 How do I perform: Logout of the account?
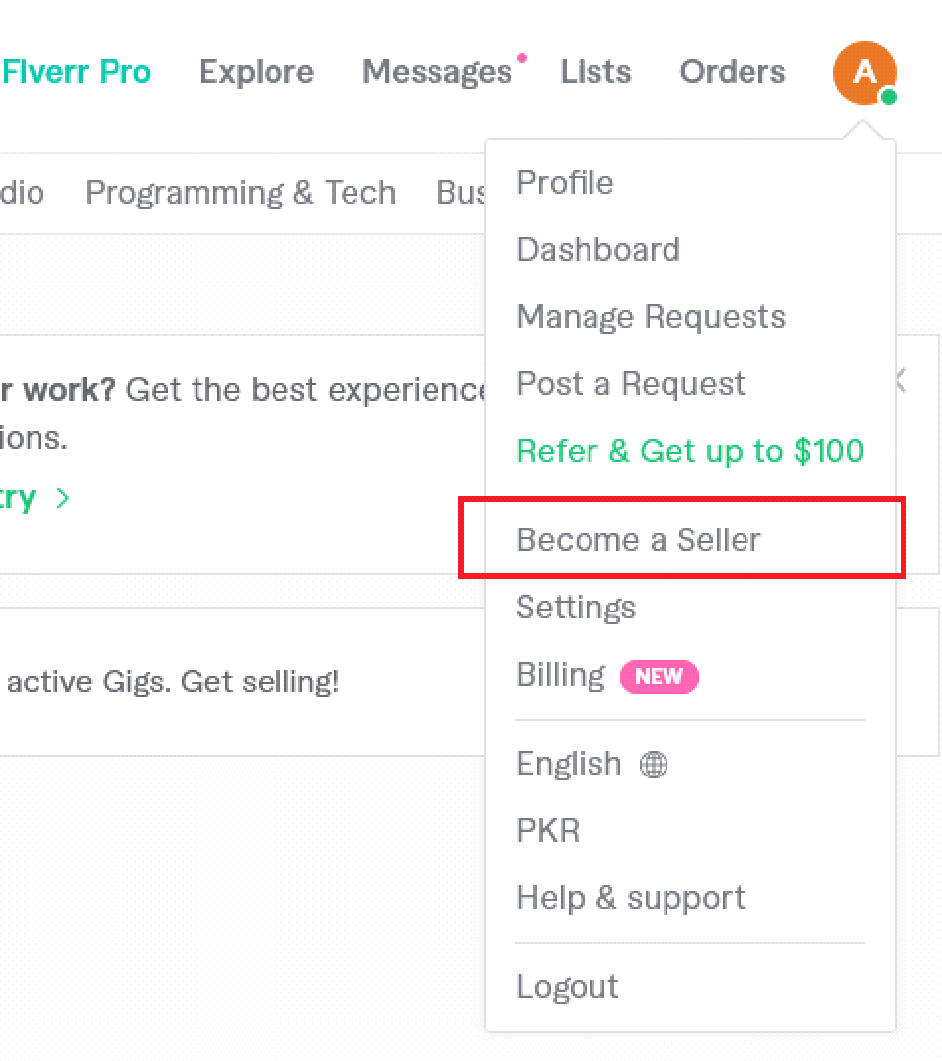[567, 987]
